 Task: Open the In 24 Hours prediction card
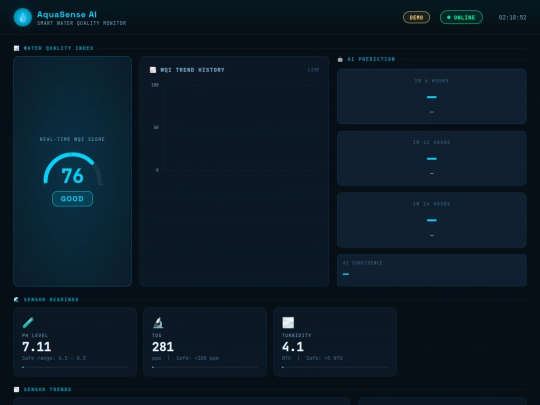coord(432,220)
